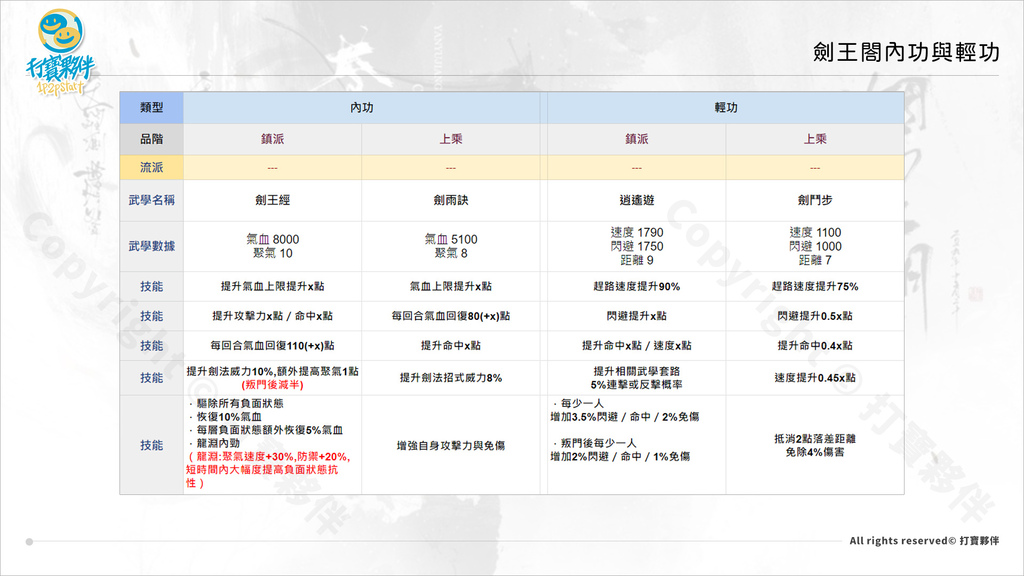Select 增強自身攻擊力與免傷 cell
The image size is (1024, 576).
pyautogui.click(x=451, y=445)
